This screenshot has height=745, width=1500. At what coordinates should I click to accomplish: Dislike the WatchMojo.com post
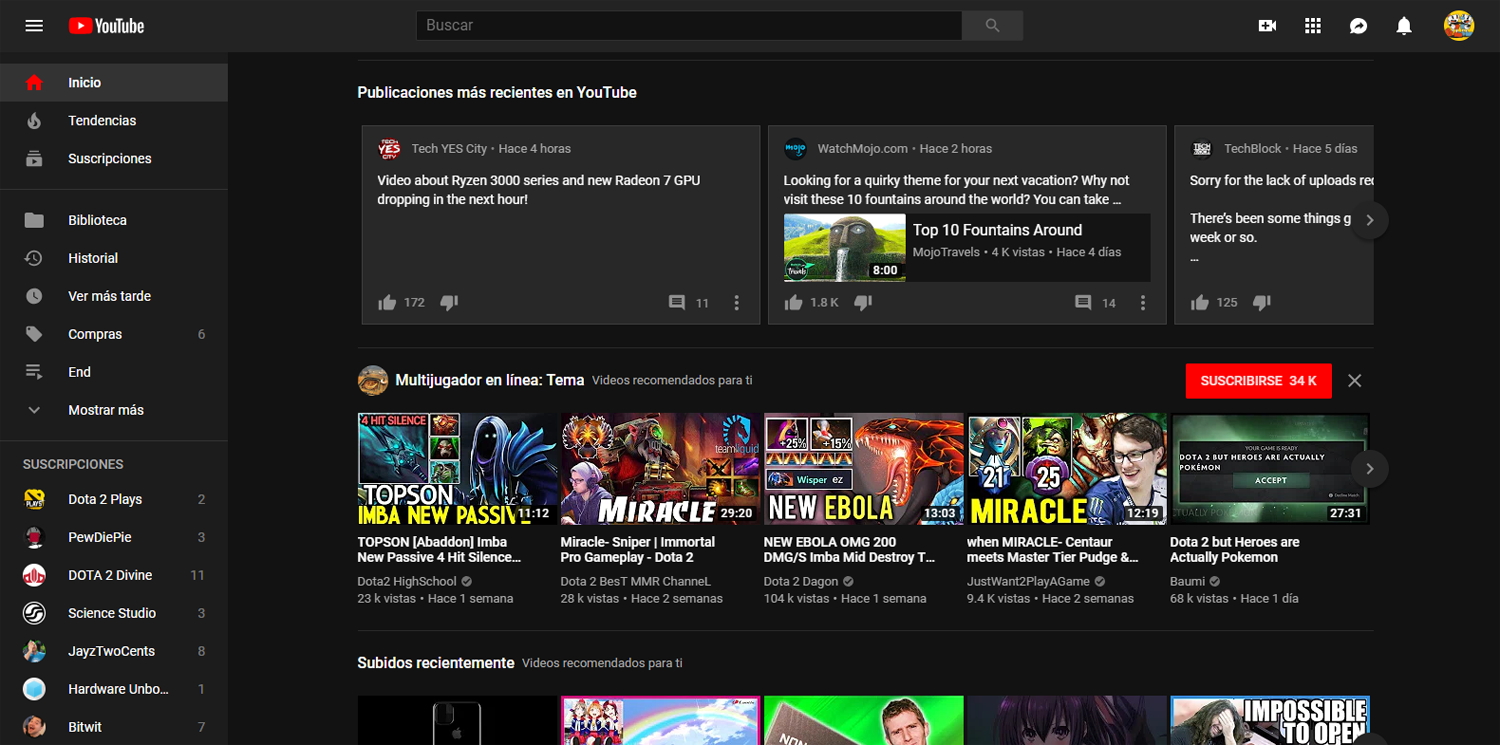(862, 302)
